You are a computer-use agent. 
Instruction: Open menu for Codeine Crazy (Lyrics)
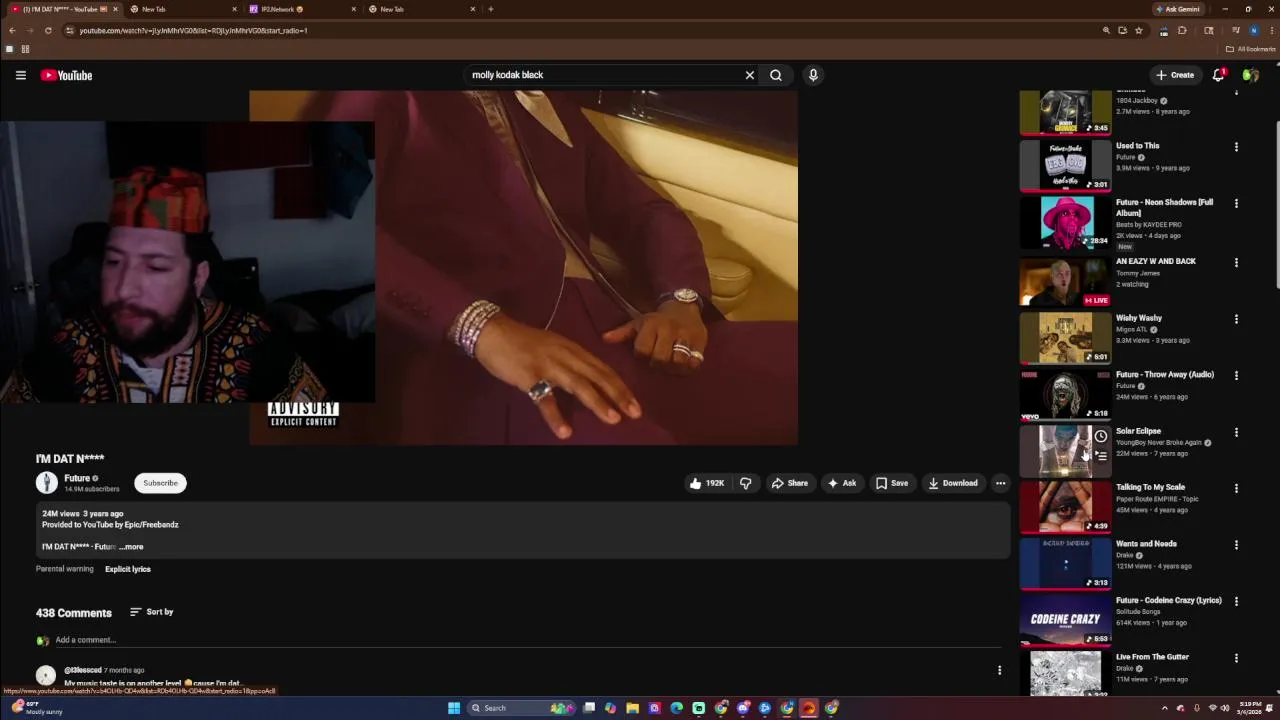coord(1236,602)
